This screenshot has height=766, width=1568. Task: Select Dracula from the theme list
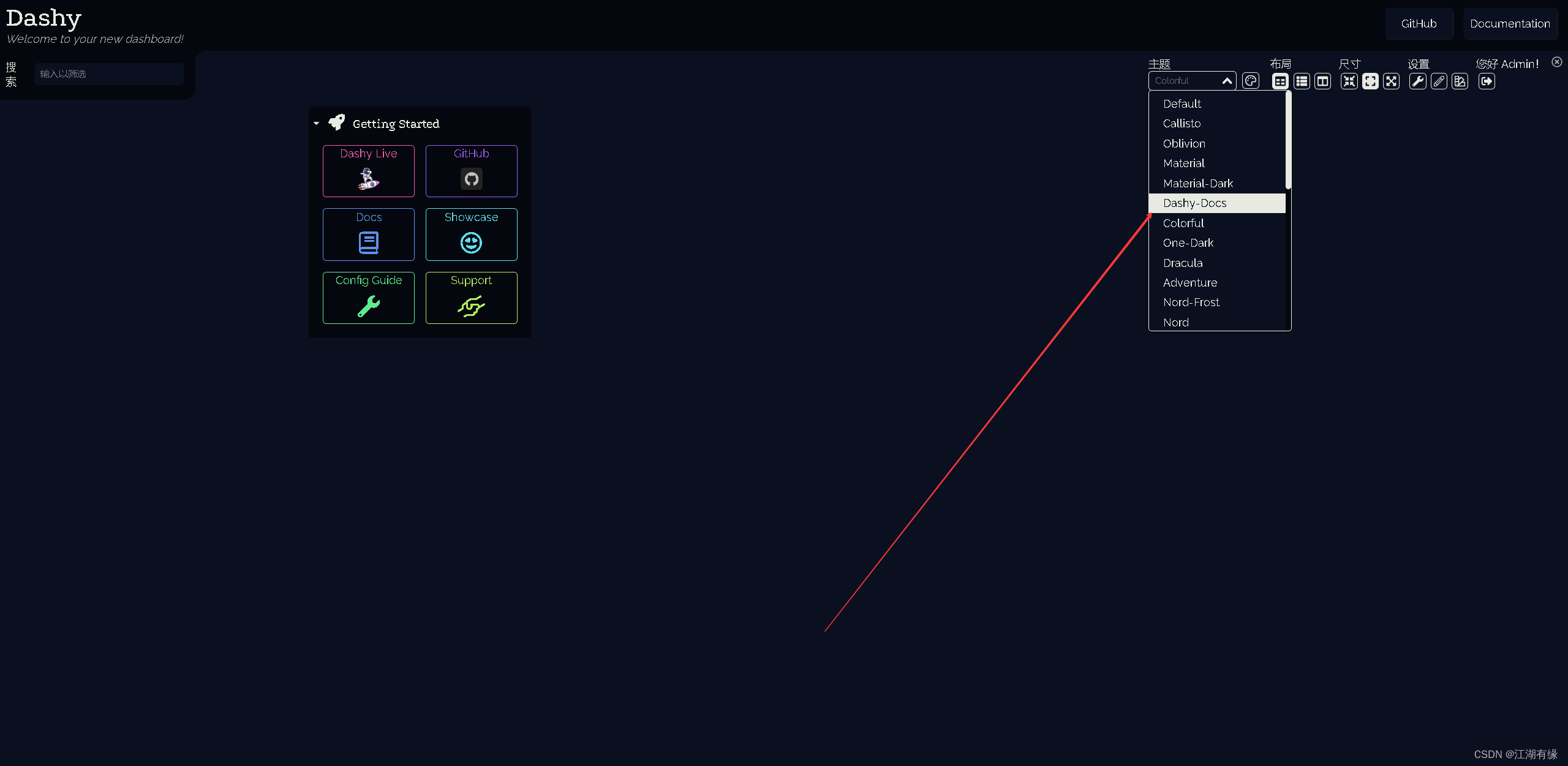pyautogui.click(x=1183, y=262)
